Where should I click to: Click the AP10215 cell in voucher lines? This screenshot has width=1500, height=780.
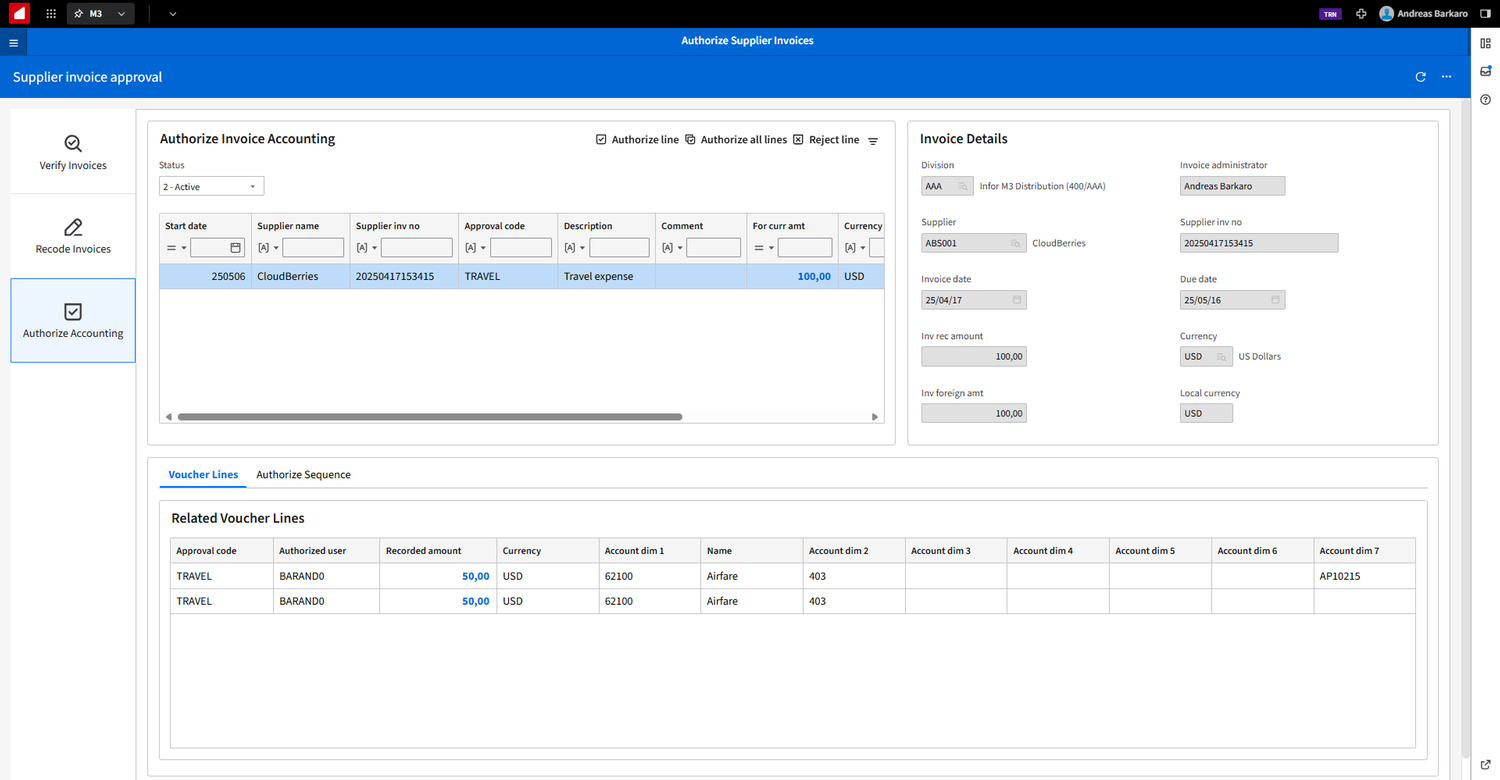pos(1364,576)
